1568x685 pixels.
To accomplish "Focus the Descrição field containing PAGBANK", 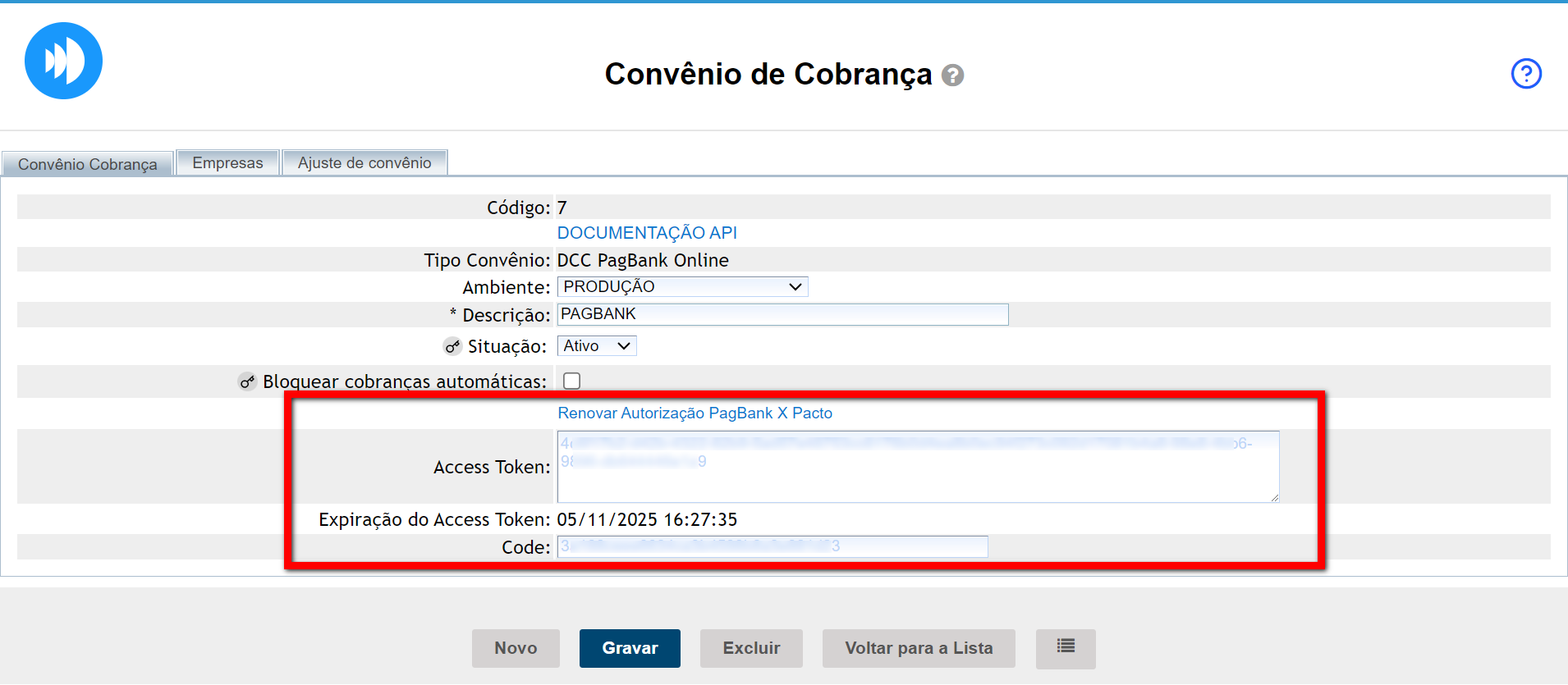I will tap(782, 314).
